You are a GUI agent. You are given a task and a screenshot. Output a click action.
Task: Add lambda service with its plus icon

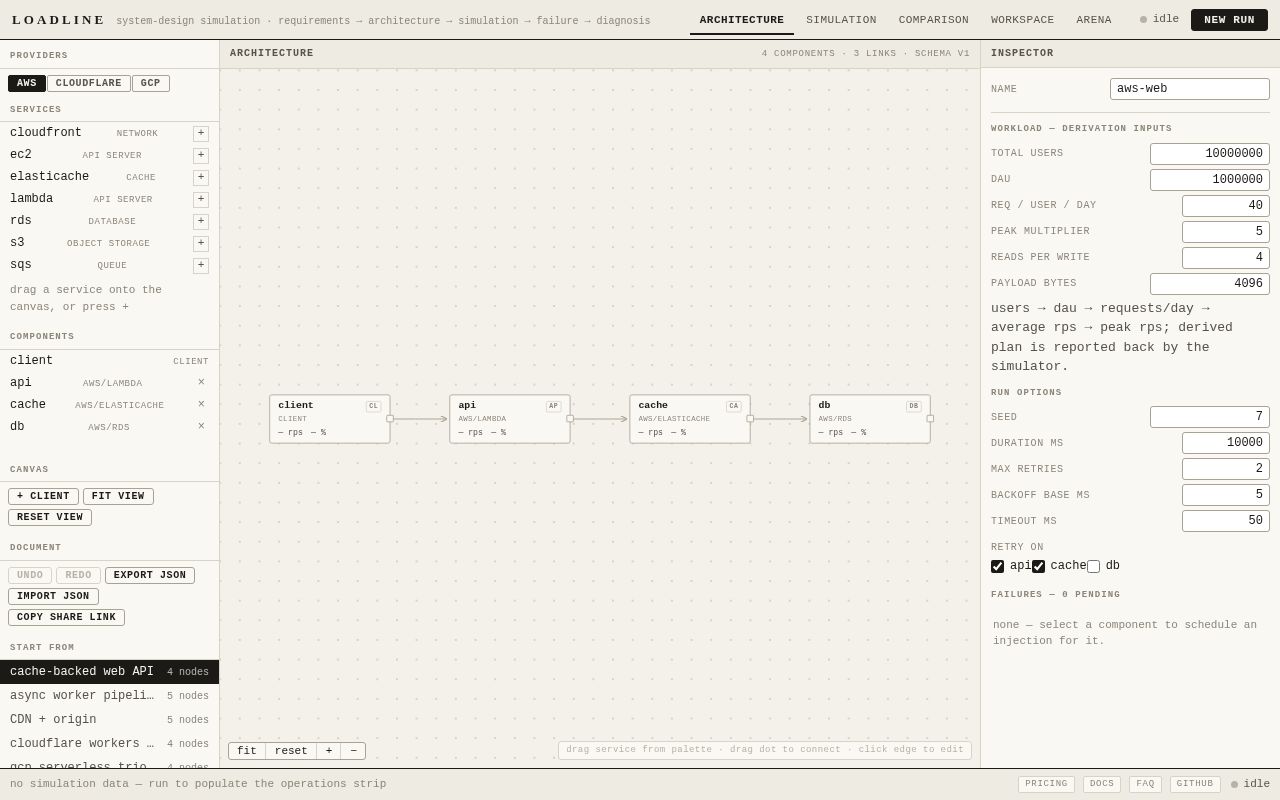click(201, 200)
